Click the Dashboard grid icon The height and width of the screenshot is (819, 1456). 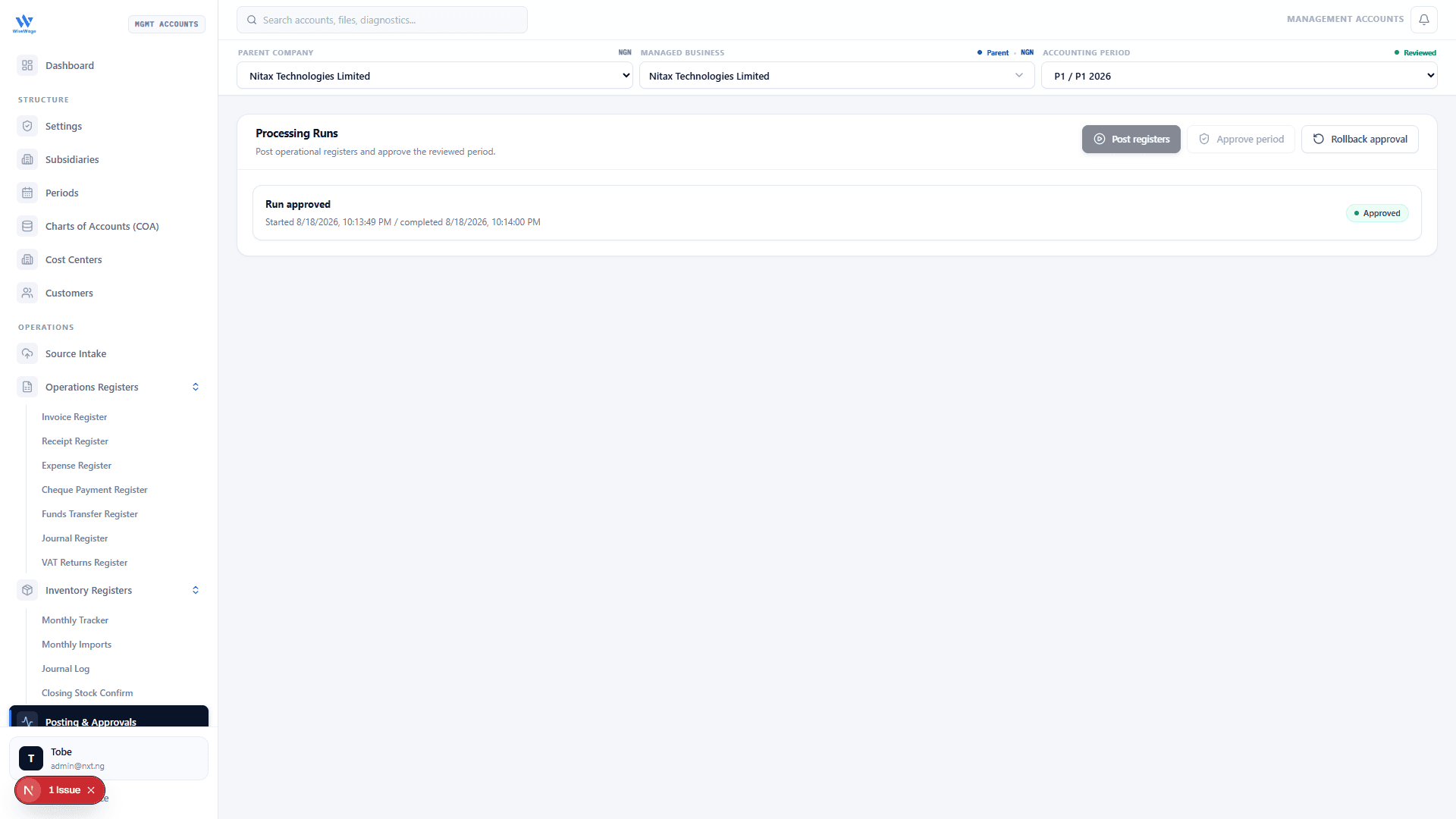click(x=27, y=65)
